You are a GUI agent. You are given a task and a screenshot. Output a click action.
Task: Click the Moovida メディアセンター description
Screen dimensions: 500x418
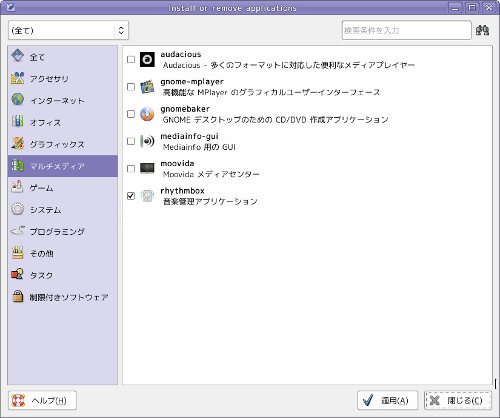click(x=211, y=174)
